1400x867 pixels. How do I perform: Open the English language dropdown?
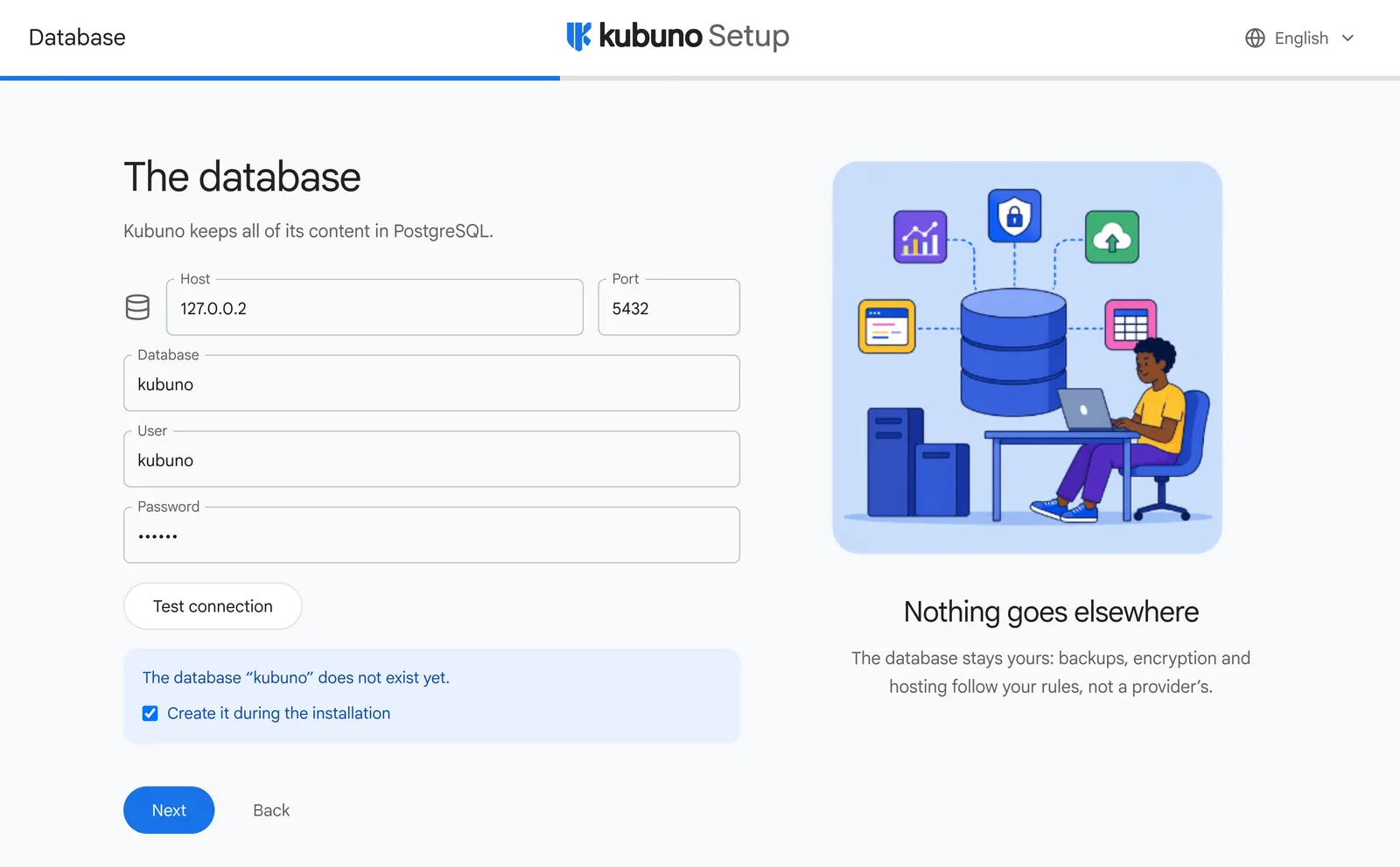1299,38
